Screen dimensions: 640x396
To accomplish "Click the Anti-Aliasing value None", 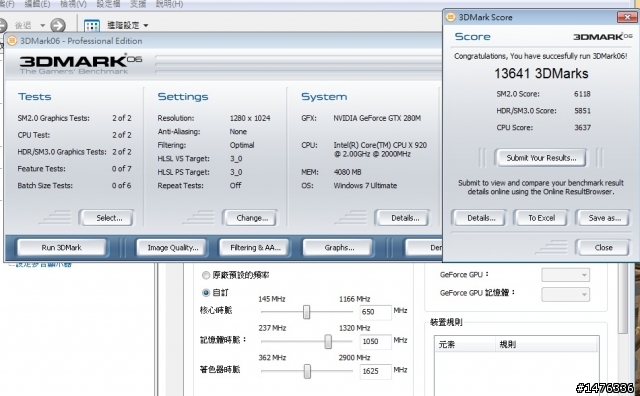I will [x=238, y=131].
